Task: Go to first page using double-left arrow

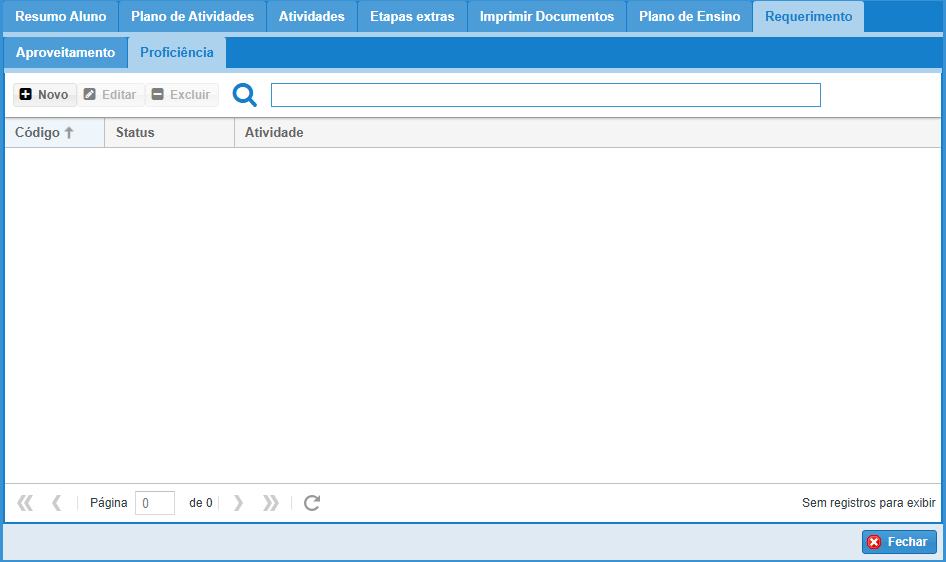Action: [x=25, y=503]
